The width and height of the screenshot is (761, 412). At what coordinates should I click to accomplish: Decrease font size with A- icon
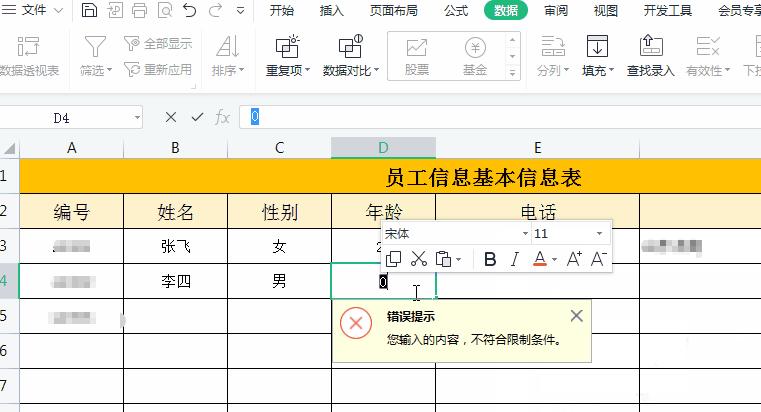click(599, 259)
